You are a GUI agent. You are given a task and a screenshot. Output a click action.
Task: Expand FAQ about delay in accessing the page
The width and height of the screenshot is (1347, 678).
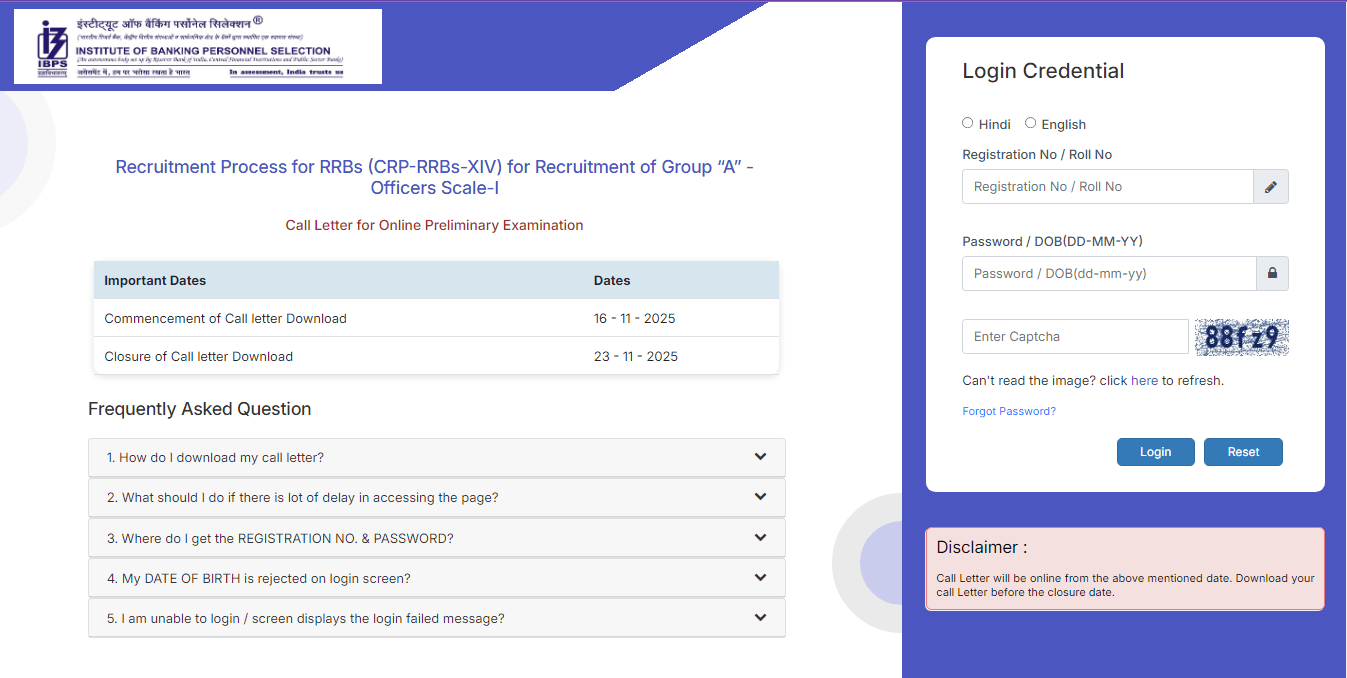[x=436, y=497]
